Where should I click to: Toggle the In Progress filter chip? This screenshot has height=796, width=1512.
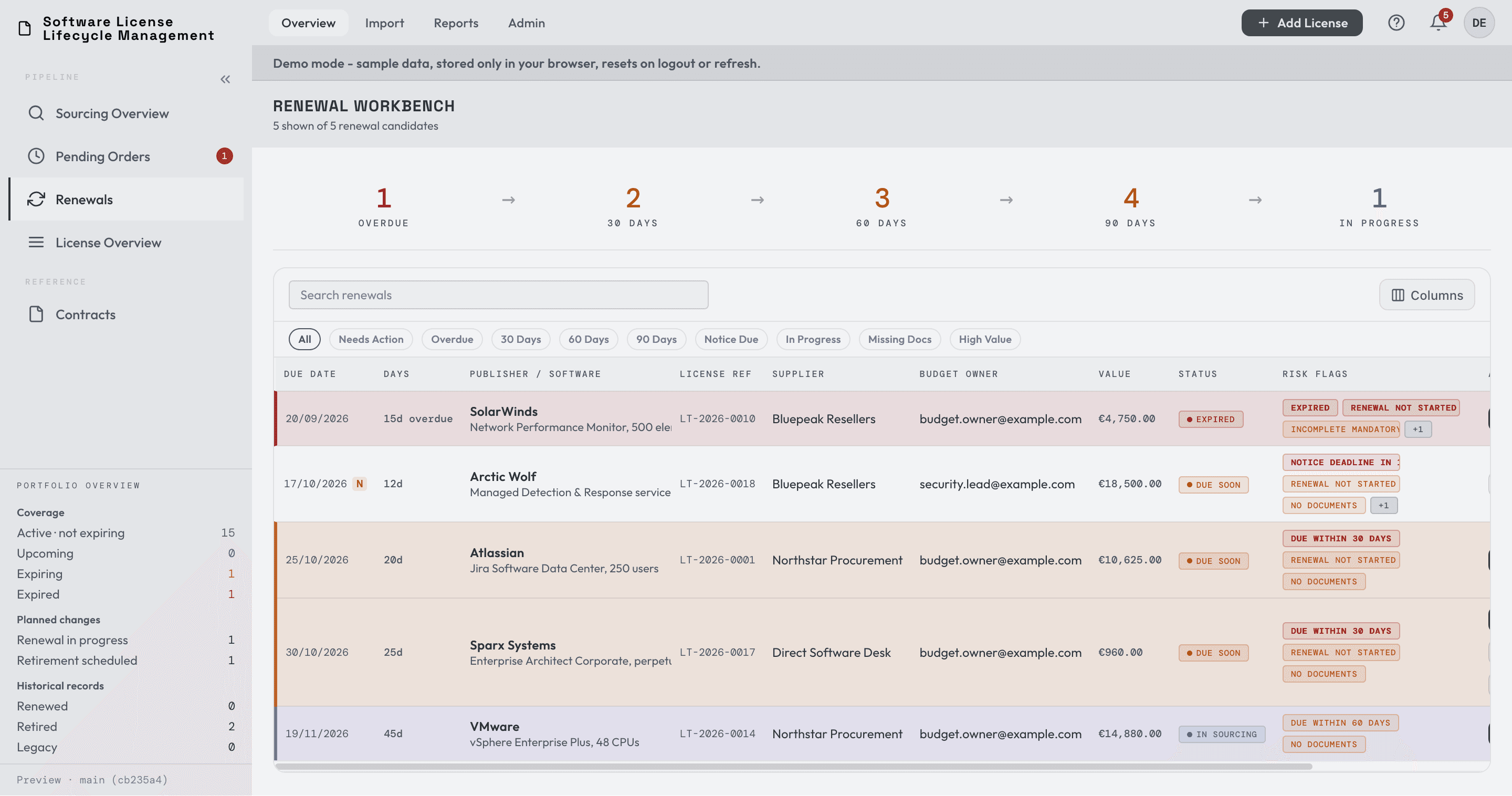point(813,339)
